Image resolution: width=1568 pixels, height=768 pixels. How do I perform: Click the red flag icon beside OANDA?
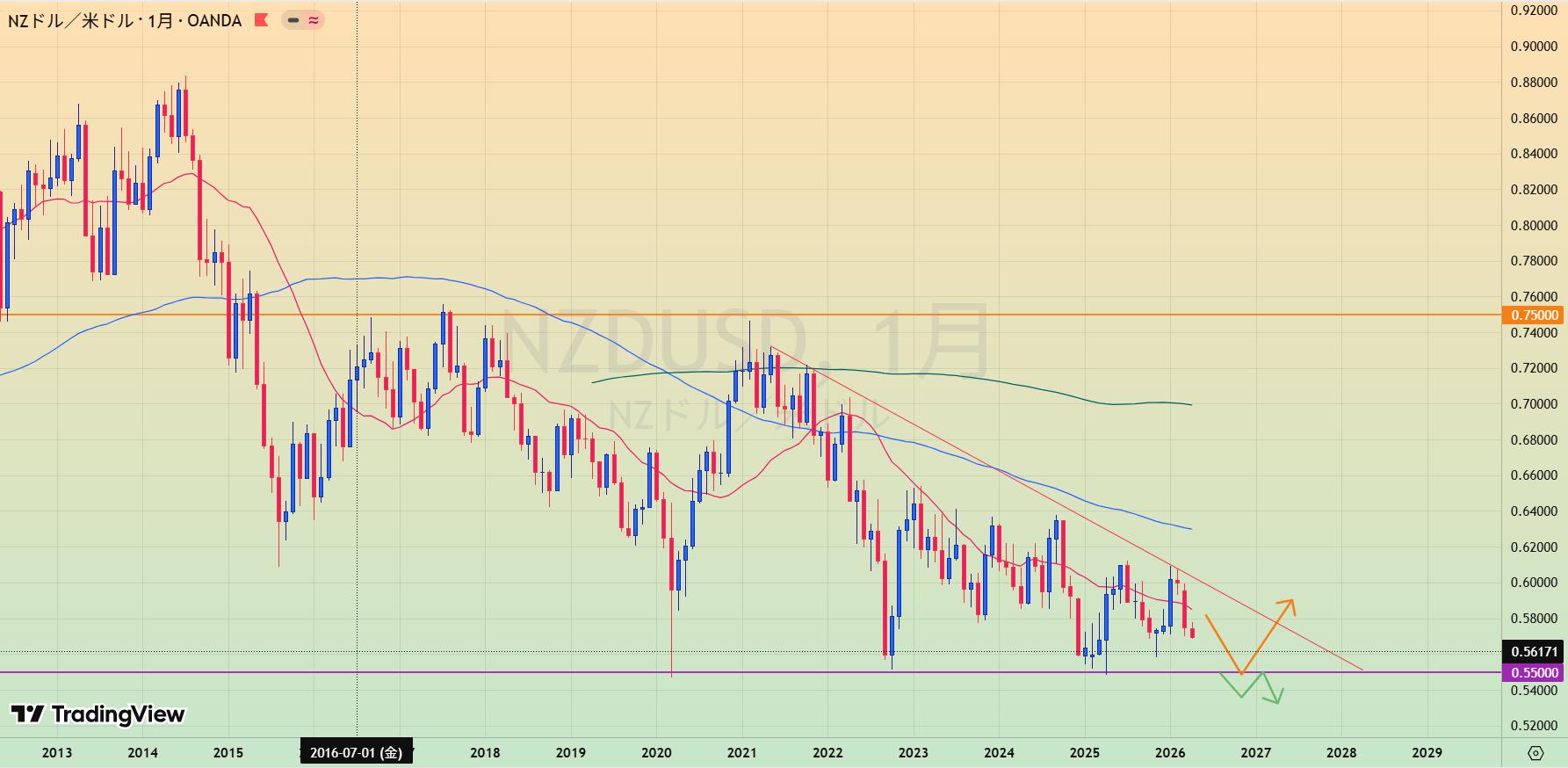coord(261,20)
